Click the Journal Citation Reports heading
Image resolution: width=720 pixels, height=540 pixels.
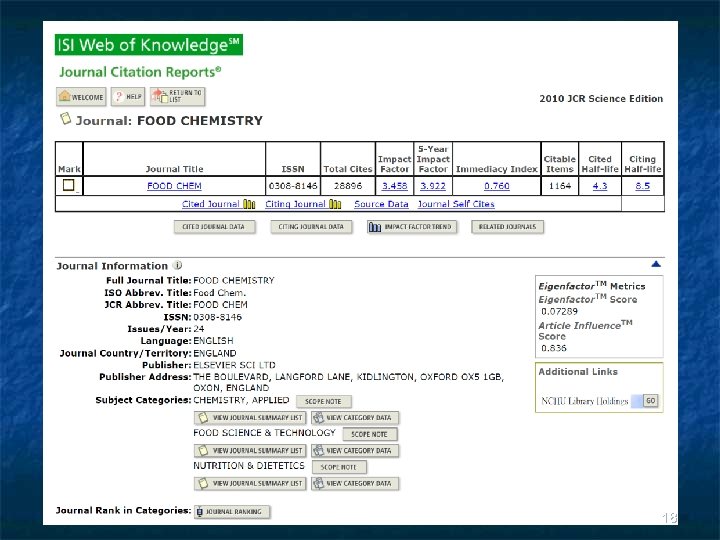coord(140,72)
